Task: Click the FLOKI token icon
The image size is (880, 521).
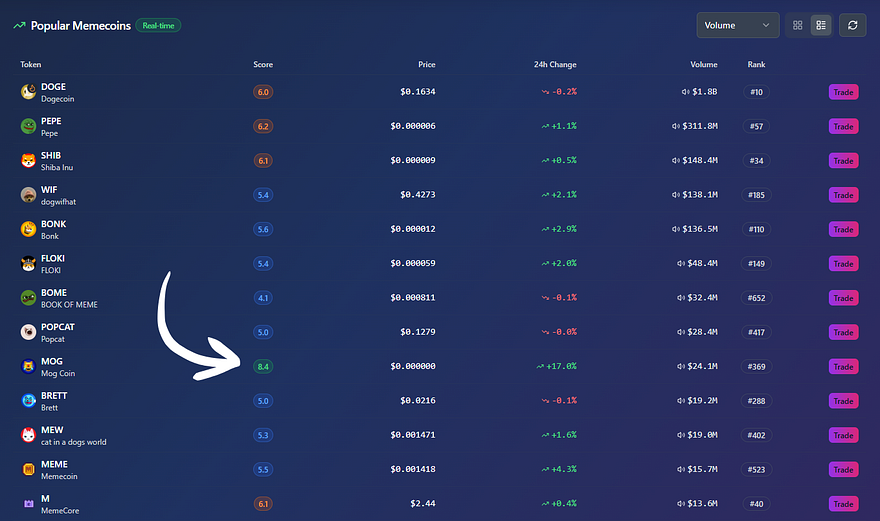Action: coord(28,264)
